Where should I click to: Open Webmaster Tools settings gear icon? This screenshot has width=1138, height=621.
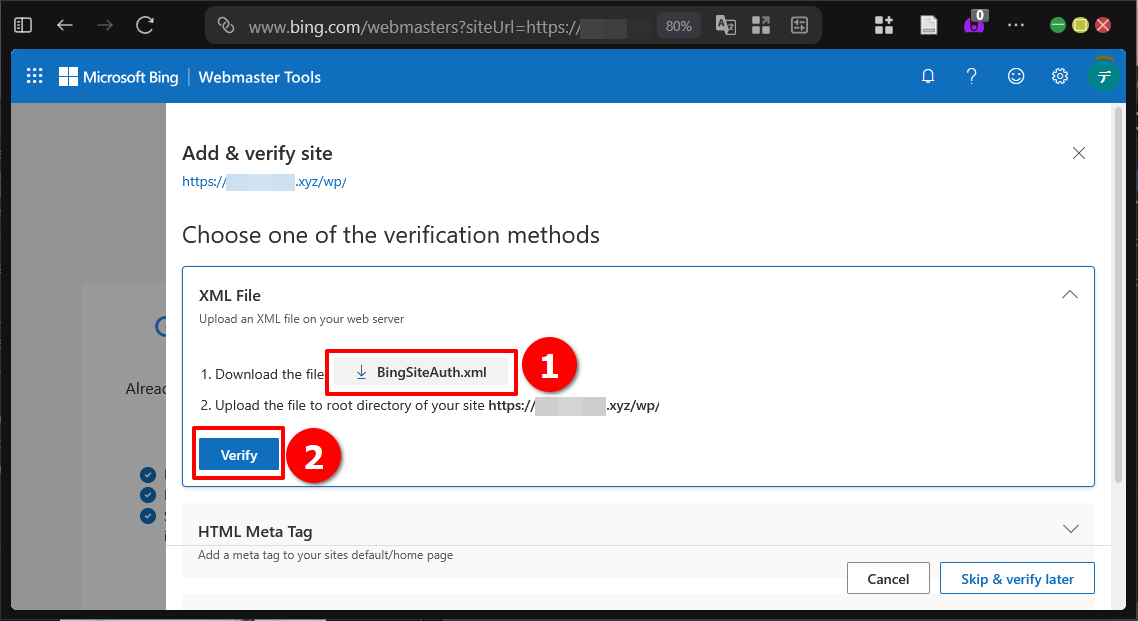[1060, 76]
